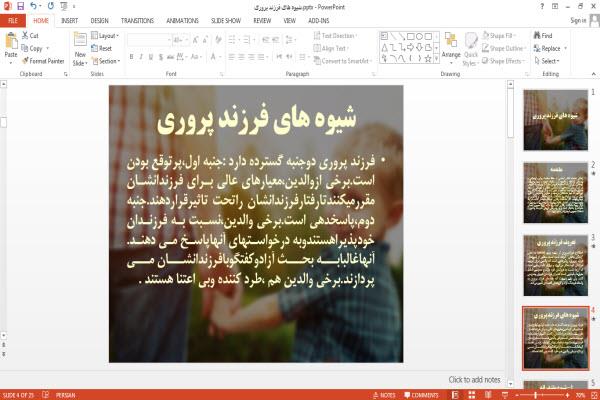Activate the Format Painter
Viewport: 600px width, 400px height.
click(x=43, y=61)
